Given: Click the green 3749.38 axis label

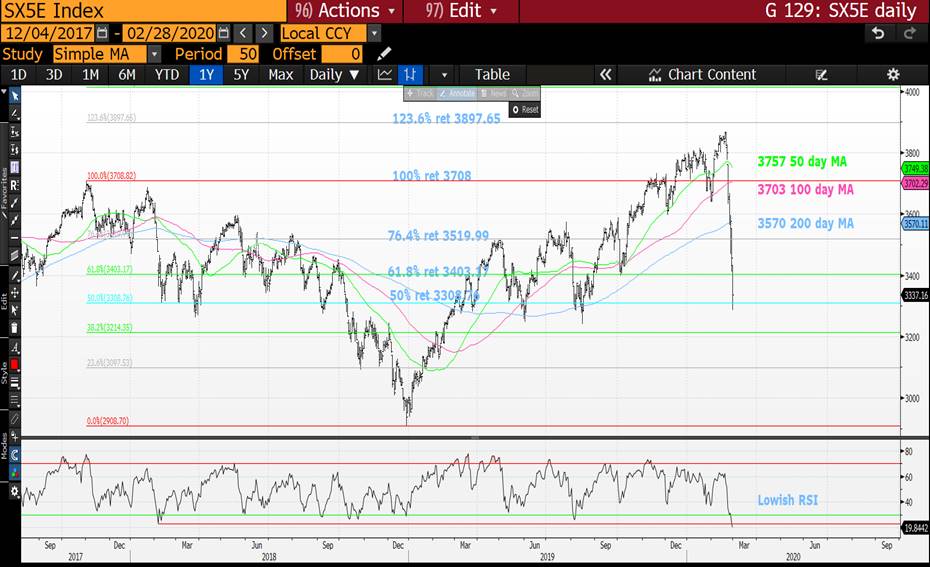Looking at the screenshot, I should (915, 169).
